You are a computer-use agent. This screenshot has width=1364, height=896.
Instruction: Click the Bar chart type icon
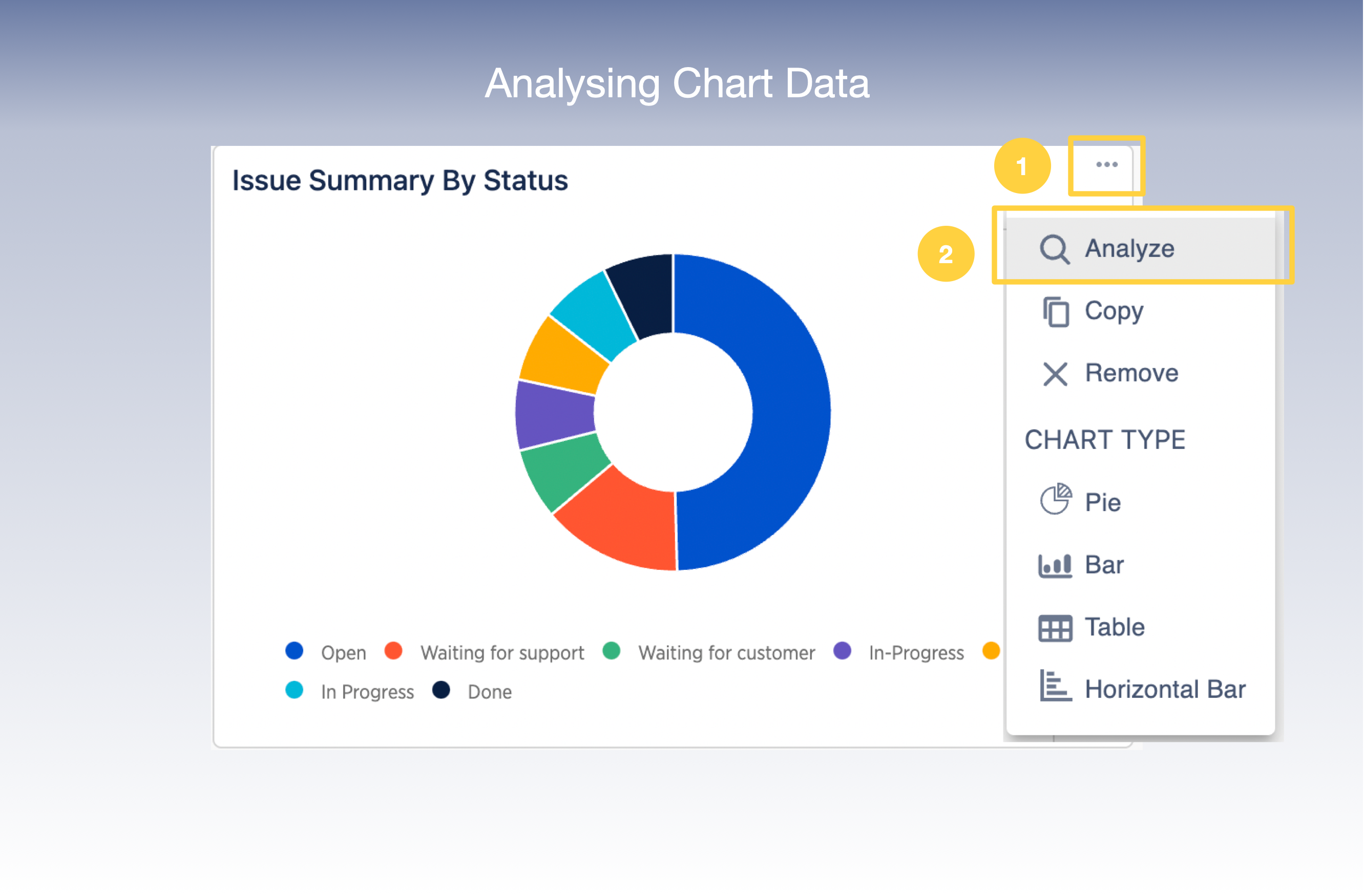click(1055, 565)
